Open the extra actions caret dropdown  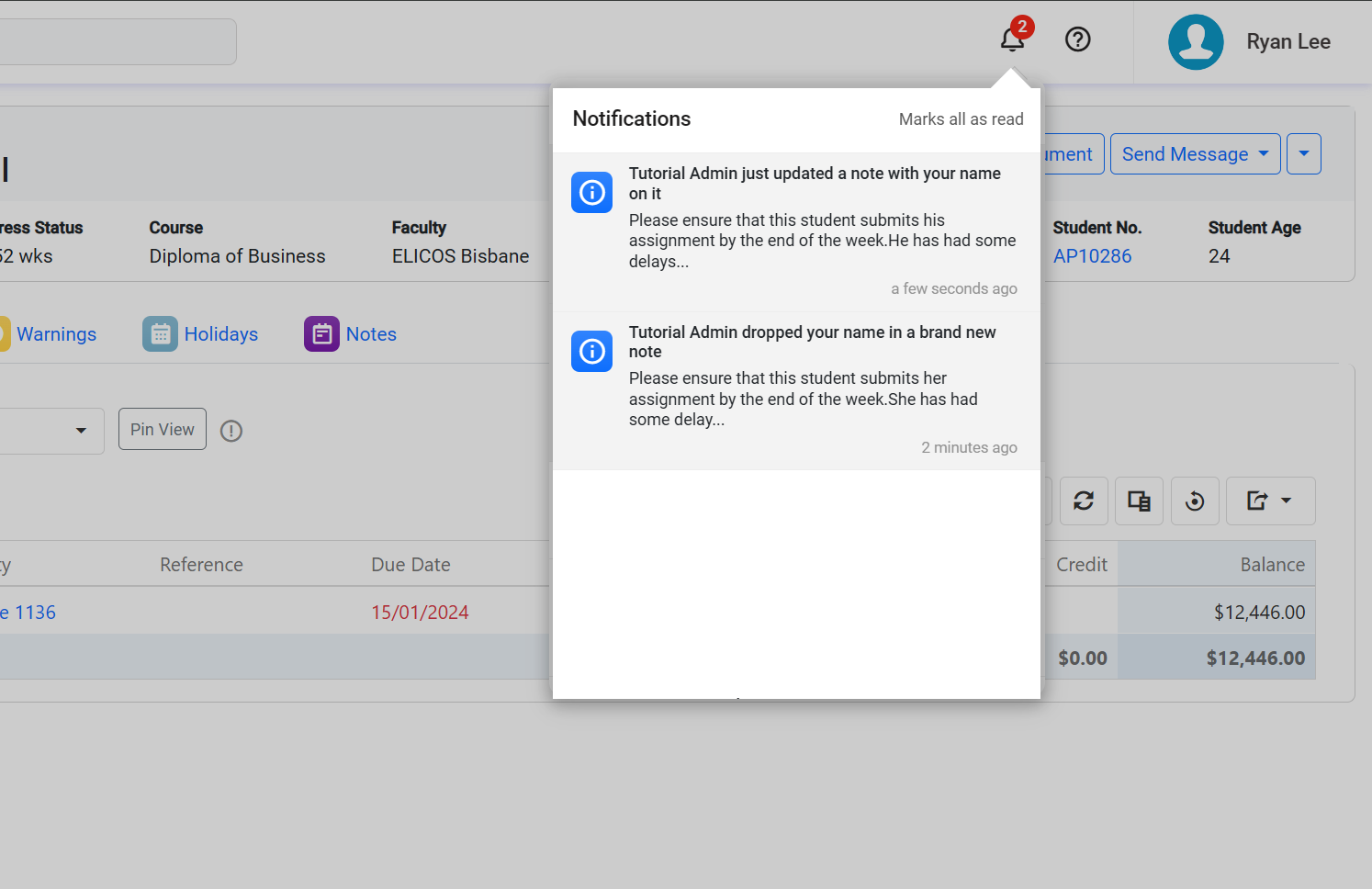tap(1303, 154)
